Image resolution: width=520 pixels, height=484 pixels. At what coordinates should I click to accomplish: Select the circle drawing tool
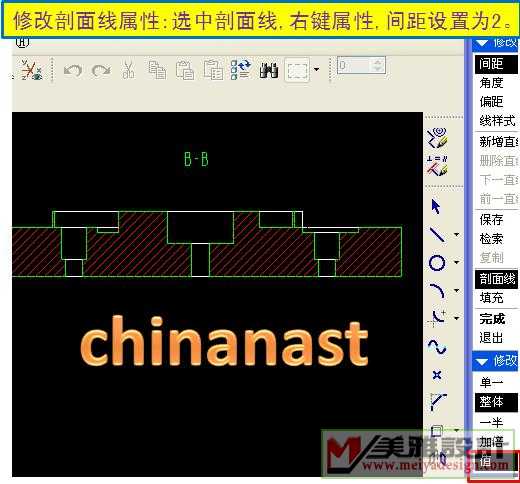click(x=437, y=263)
